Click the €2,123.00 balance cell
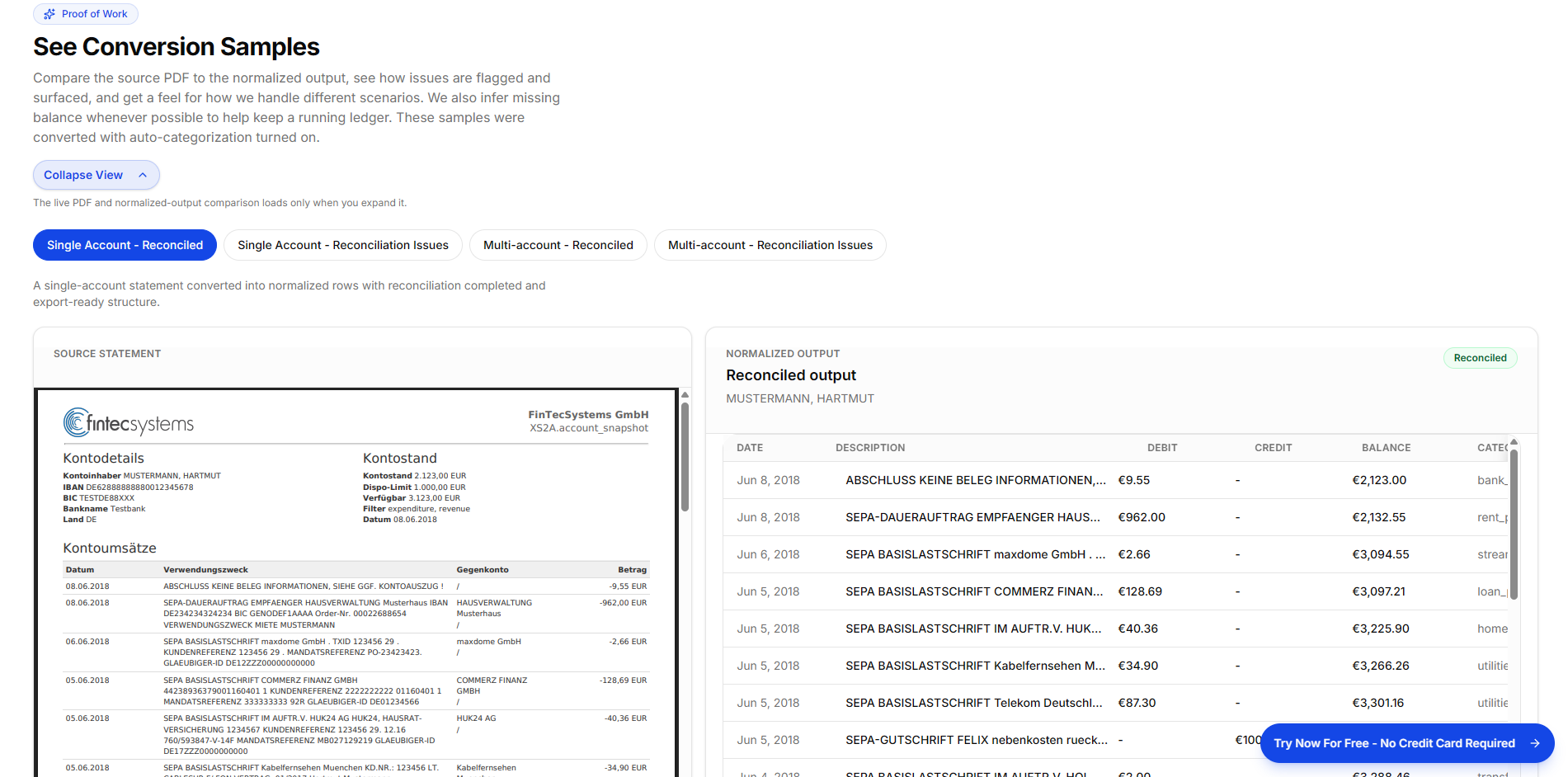The image size is (1568, 777). pos(1379,480)
